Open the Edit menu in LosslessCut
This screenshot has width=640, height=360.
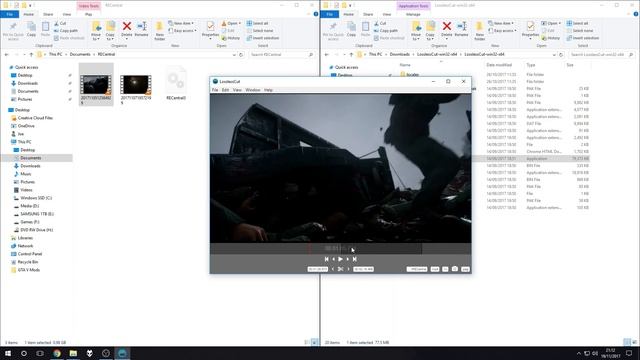(x=225, y=90)
